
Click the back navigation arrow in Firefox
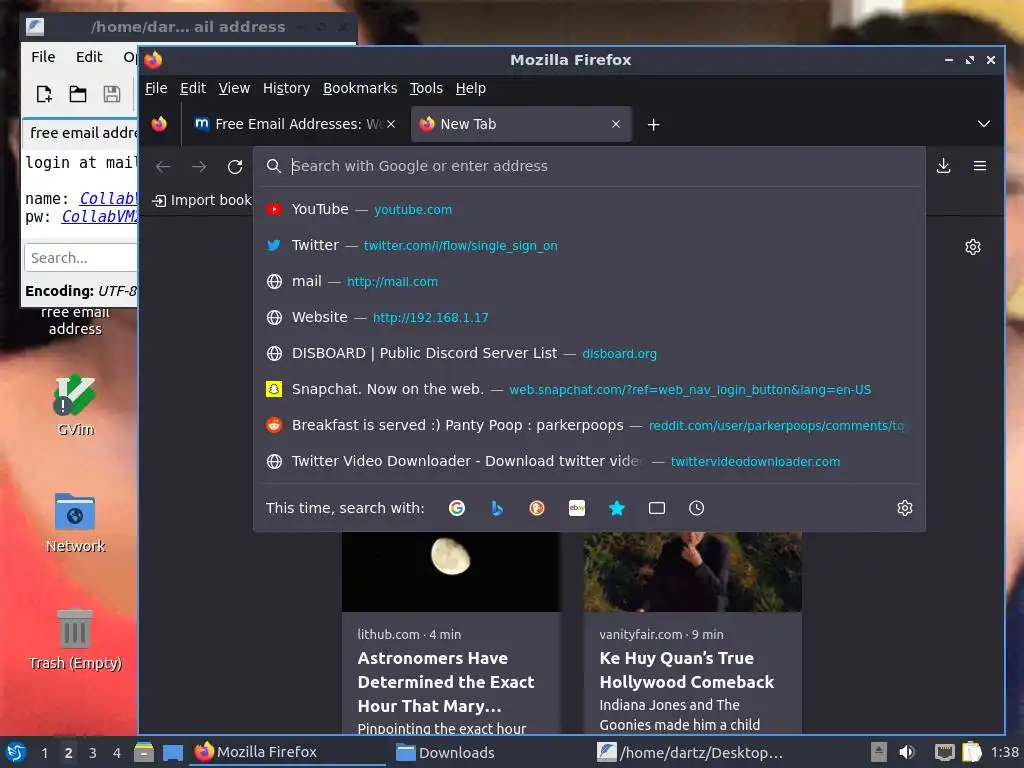[x=163, y=167]
